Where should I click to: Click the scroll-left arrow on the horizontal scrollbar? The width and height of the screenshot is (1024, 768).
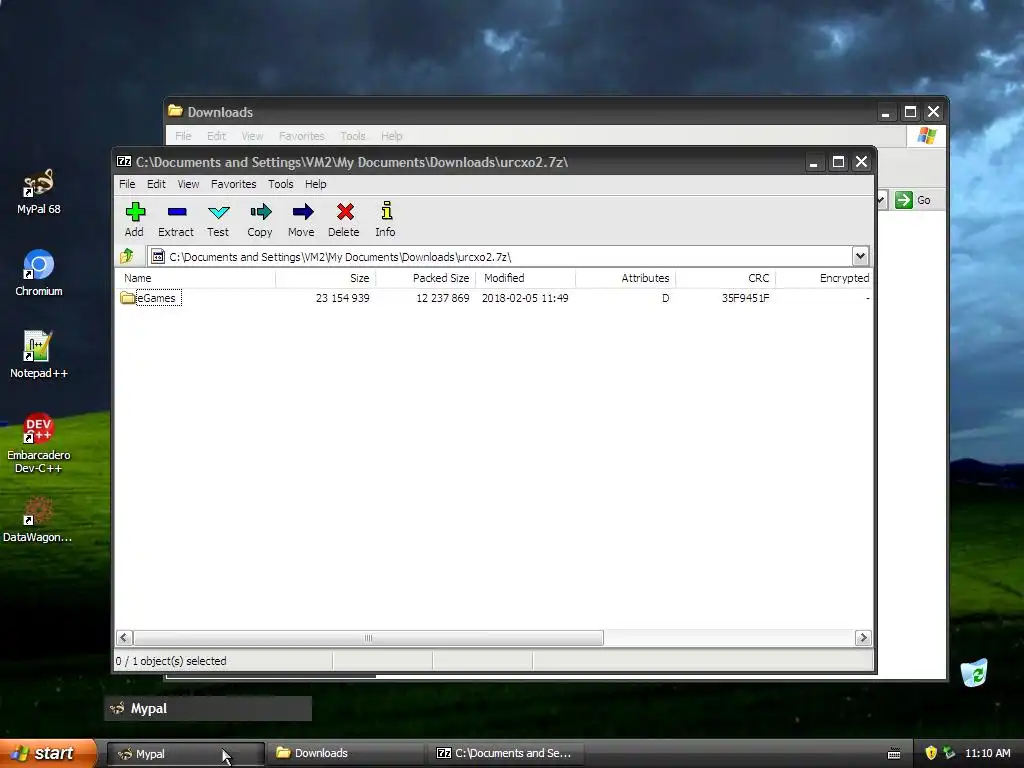(124, 637)
